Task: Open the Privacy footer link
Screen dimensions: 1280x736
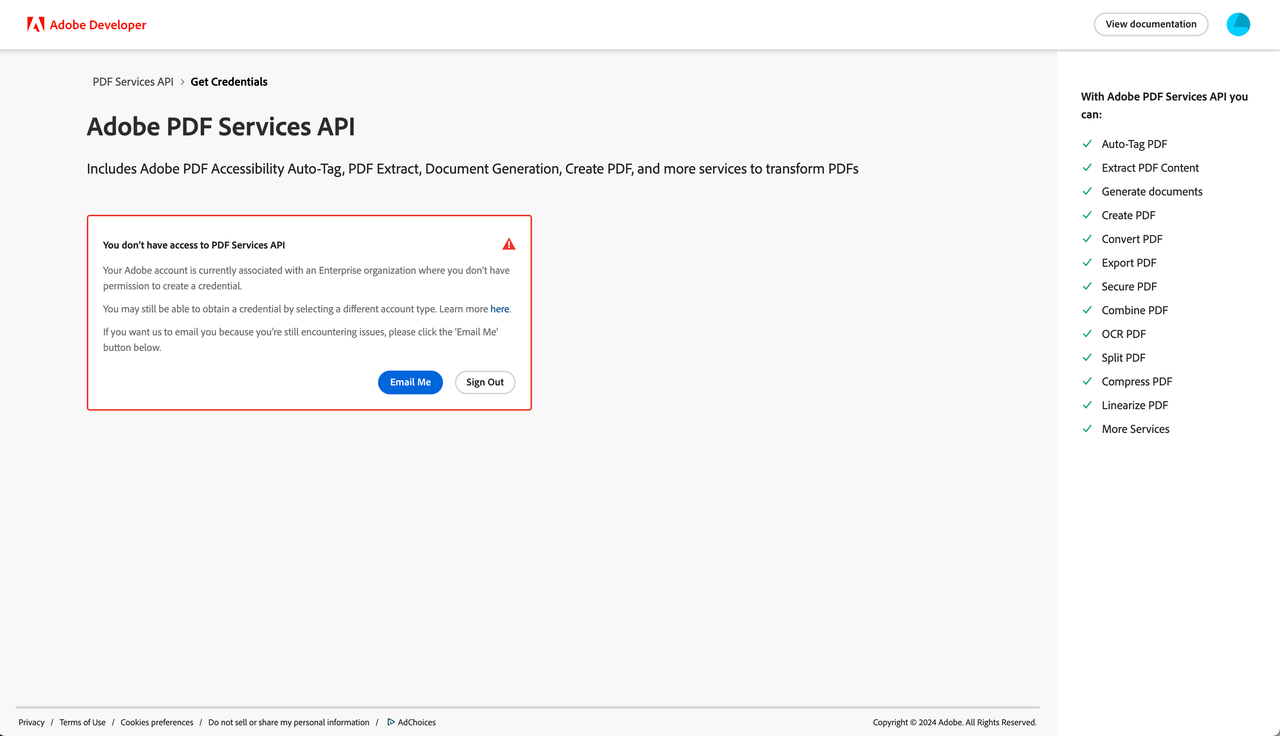Action: 31,721
